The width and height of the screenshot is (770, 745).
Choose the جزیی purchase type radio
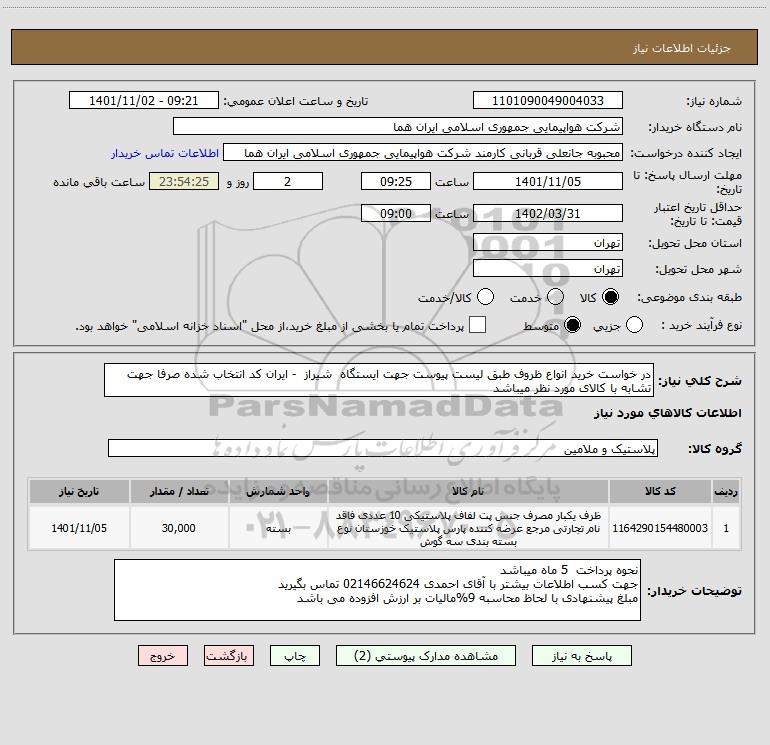(634, 325)
